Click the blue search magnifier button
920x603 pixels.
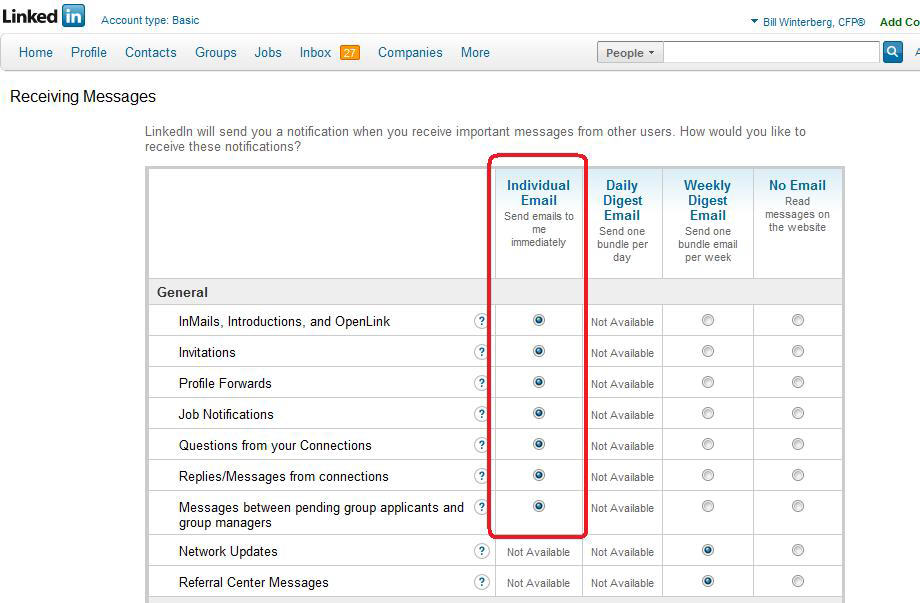click(x=892, y=52)
